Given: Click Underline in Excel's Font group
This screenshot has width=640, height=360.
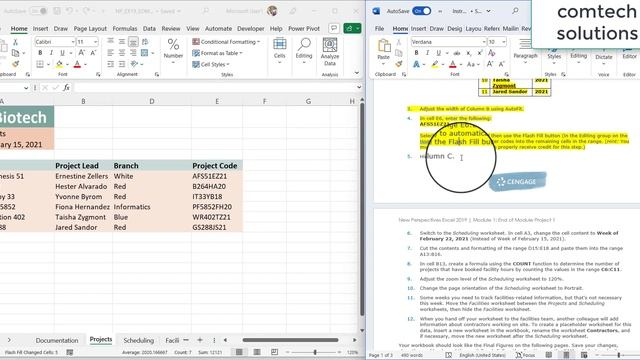Looking at the screenshot, I should click(x=62, y=53).
